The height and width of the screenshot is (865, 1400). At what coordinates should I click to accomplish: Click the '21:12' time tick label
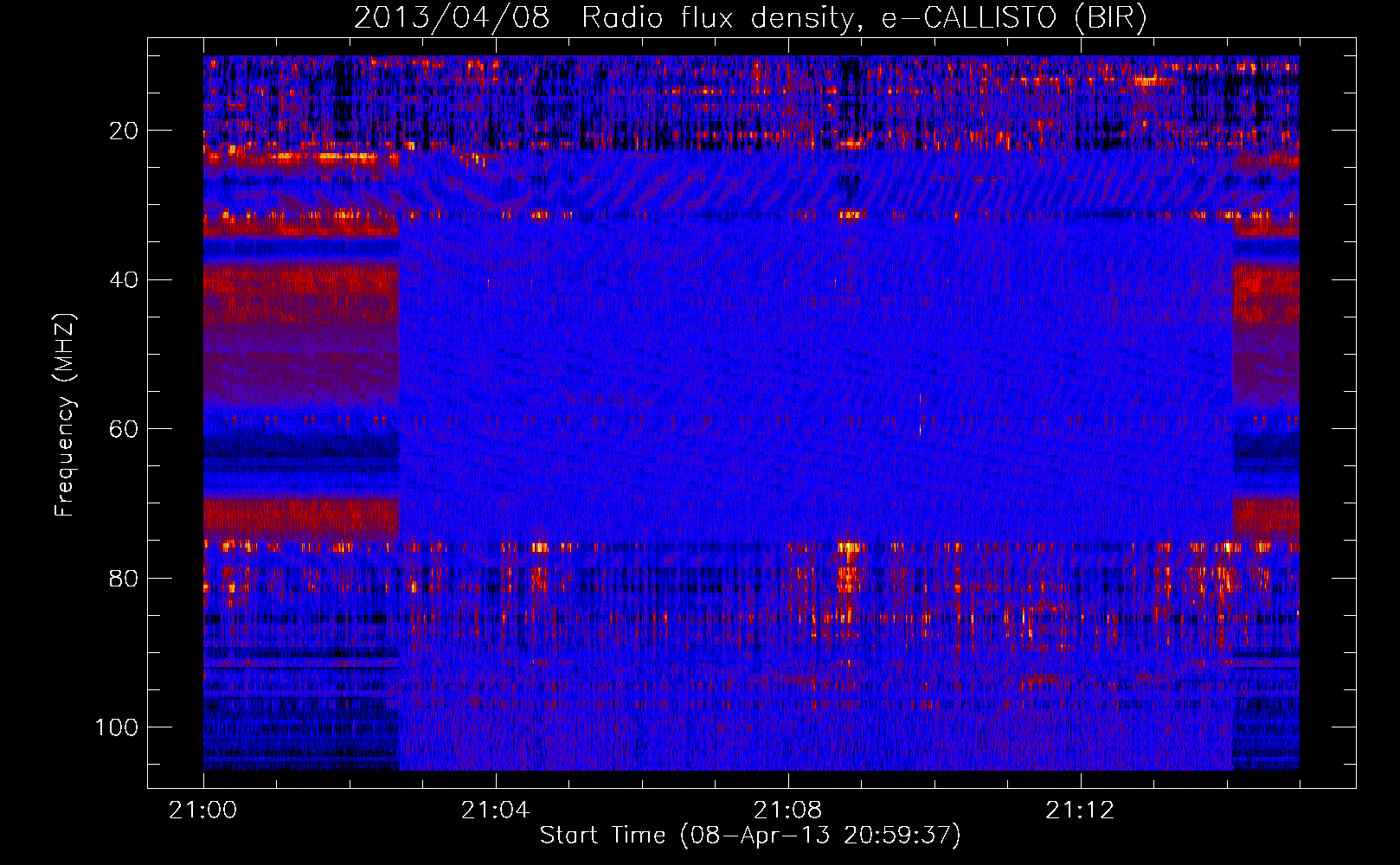(1080, 811)
